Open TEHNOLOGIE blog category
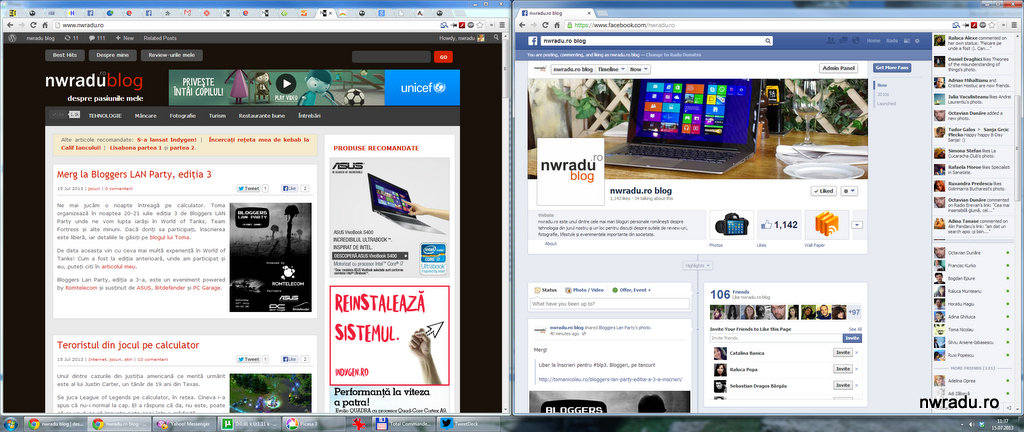Screen dimensions: 1024x432 [x=105, y=116]
